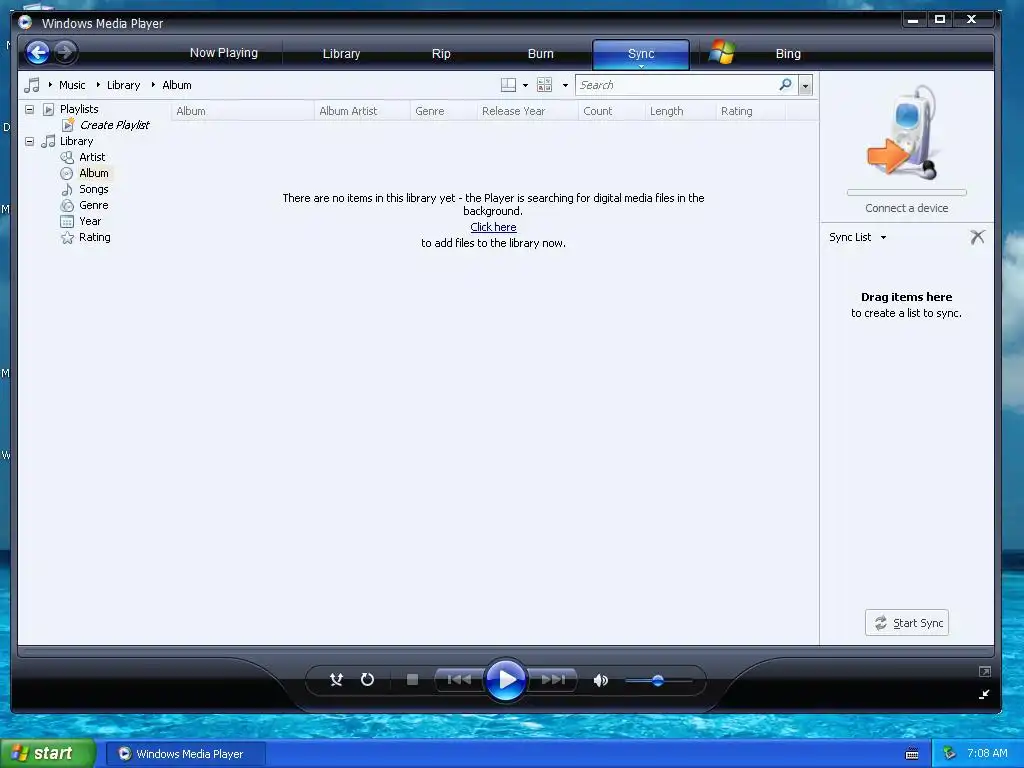
Task: Click Windows Media Player taskbar button
Action: click(185, 754)
